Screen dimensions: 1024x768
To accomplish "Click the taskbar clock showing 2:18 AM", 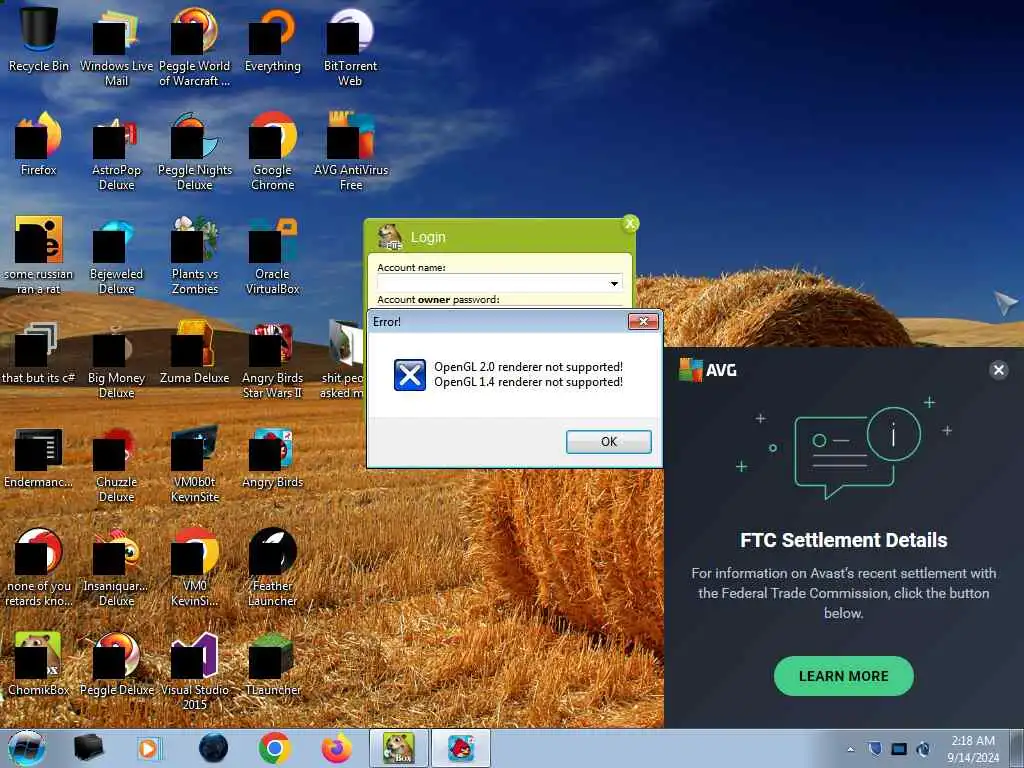I will click(x=973, y=749).
